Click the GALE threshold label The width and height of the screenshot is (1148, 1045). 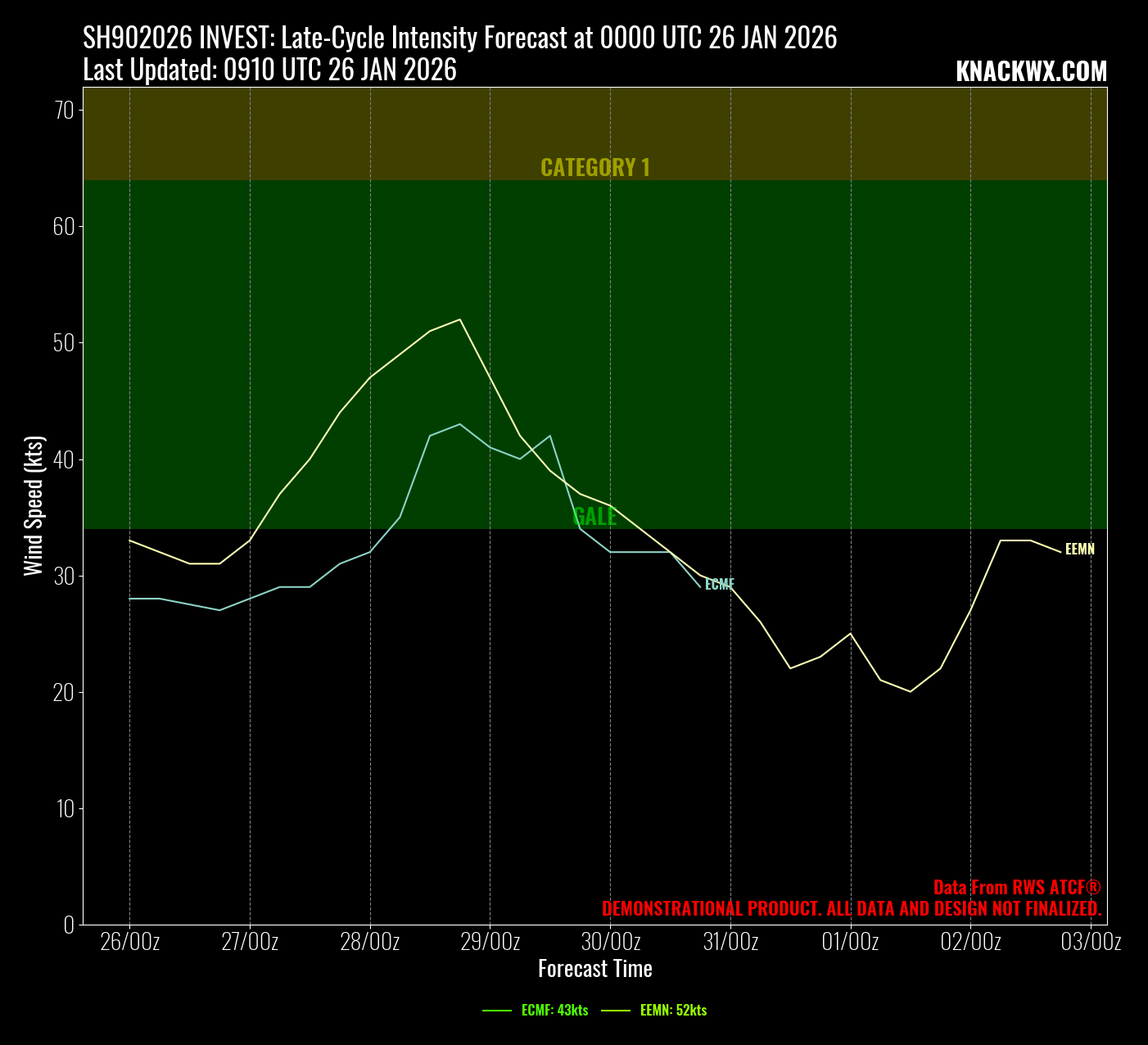[x=594, y=517]
